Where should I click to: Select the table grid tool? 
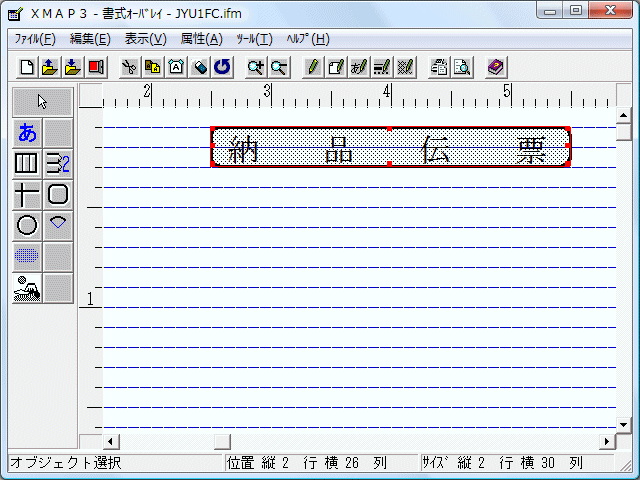[x=27, y=164]
